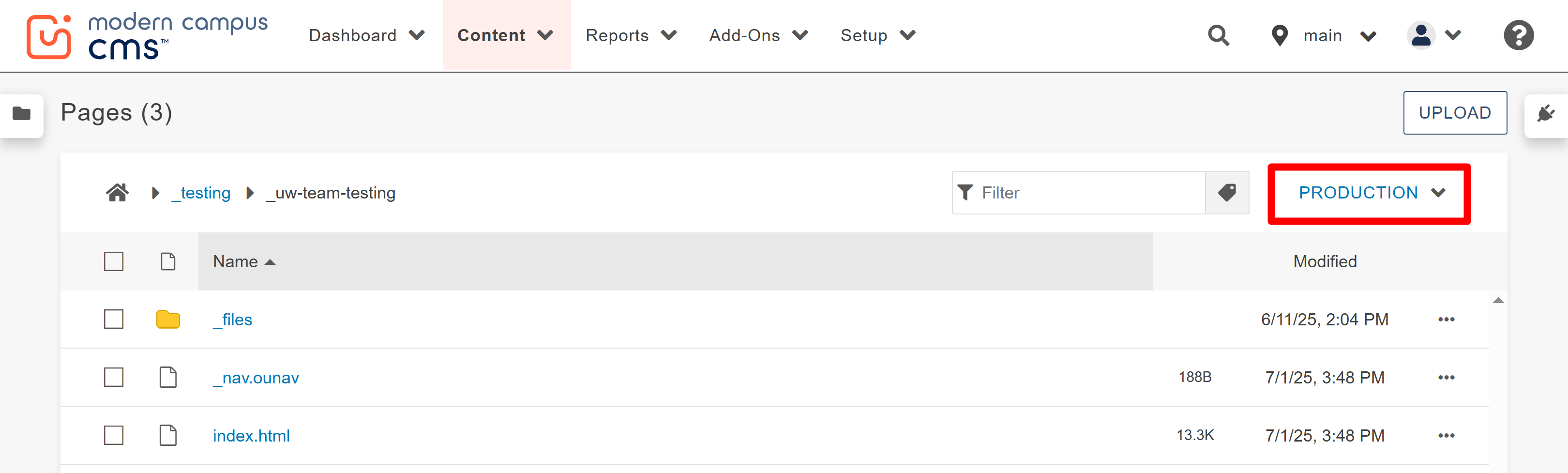Click the yellow folder icon for _files
This screenshot has height=473, width=1568.
168,319
